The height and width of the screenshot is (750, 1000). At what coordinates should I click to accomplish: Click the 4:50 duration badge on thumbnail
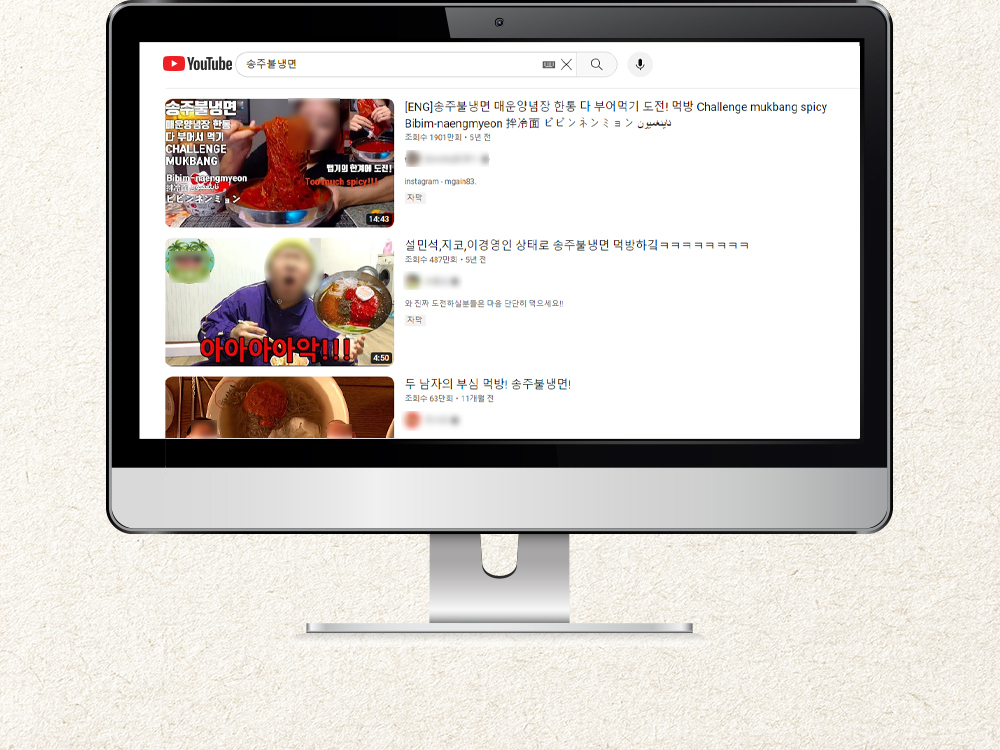click(380, 358)
